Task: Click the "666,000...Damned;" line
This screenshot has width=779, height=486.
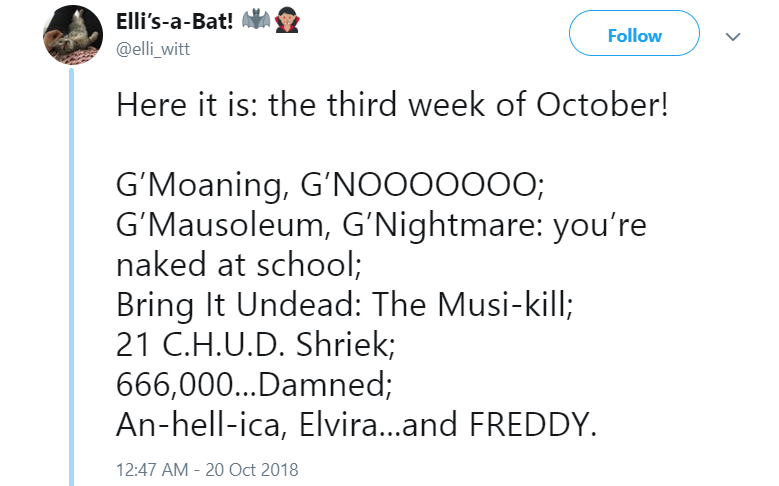Action: [247, 385]
